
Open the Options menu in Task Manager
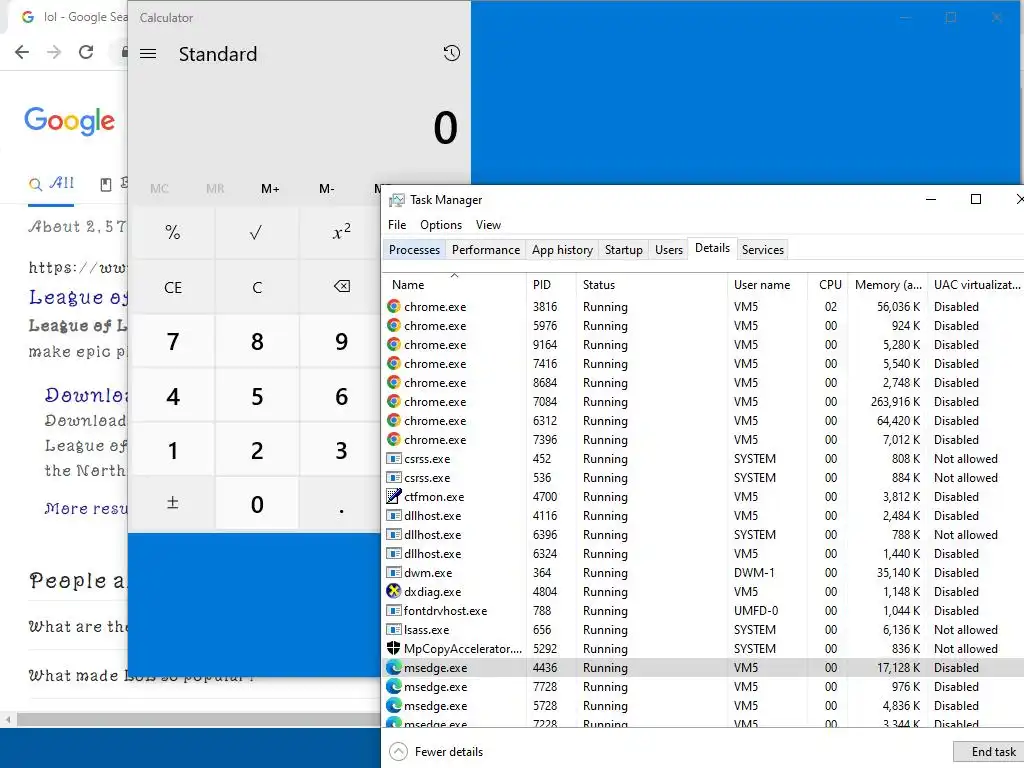(x=441, y=225)
